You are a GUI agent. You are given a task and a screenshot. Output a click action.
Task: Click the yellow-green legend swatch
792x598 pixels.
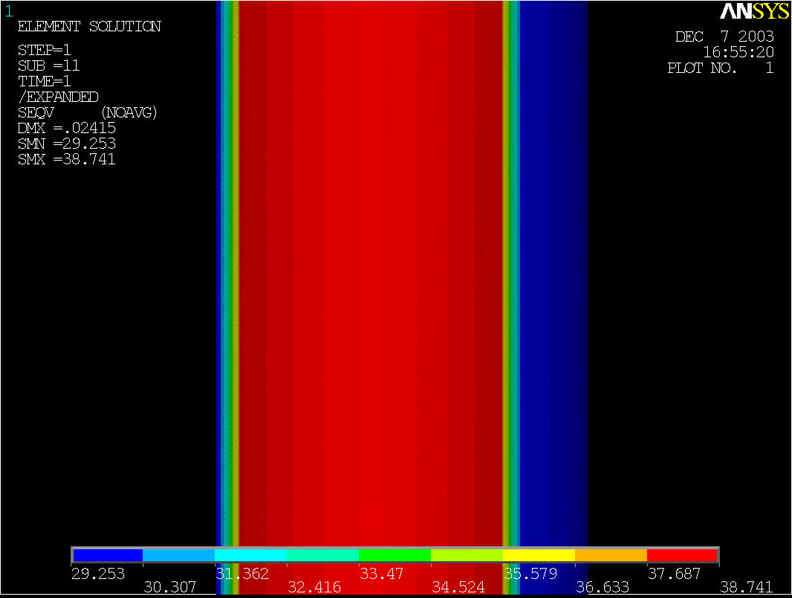click(467, 556)
